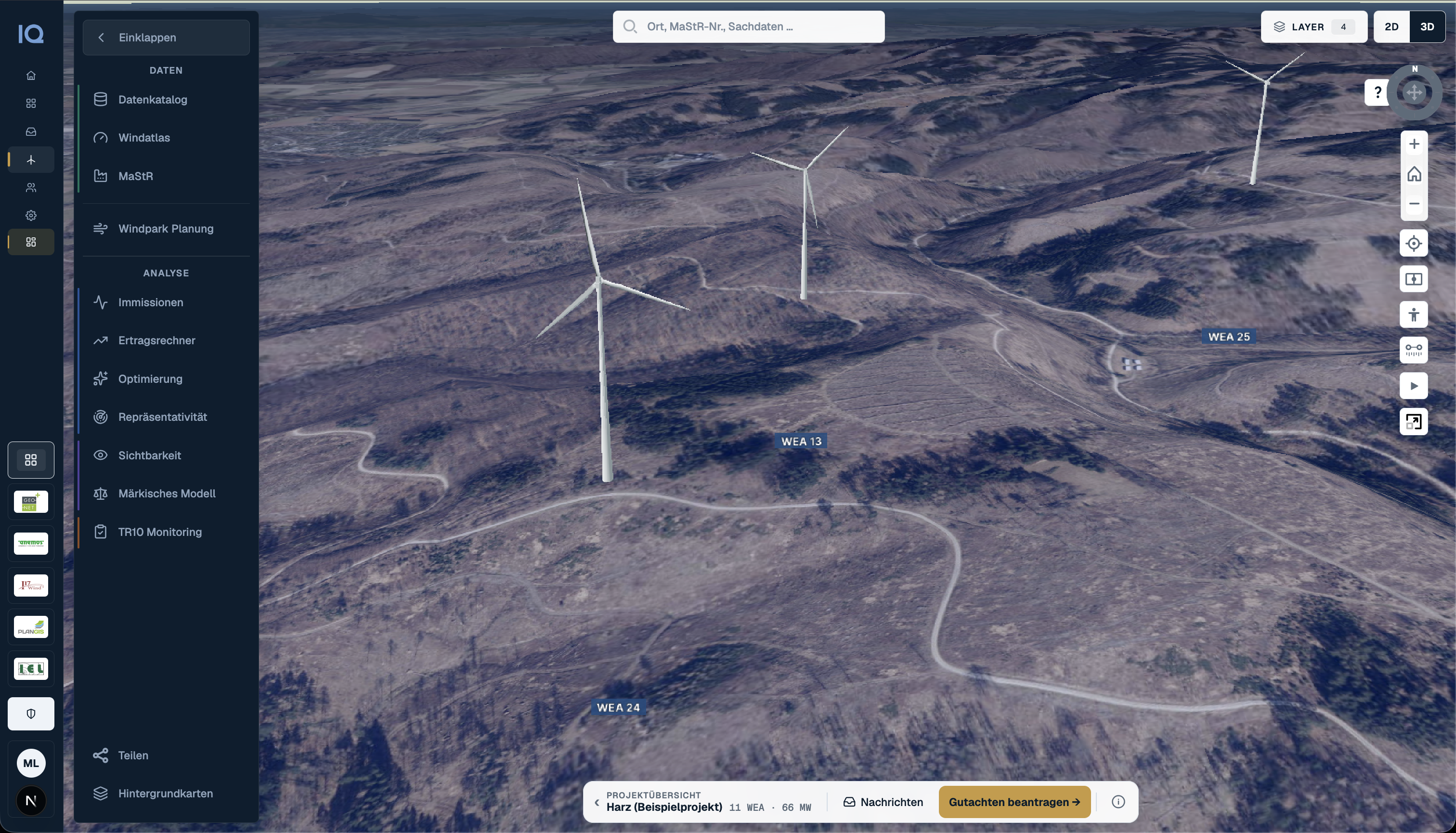The image size is (1456, 833).
Task: Click the search field for Ort, MaStR-Nr.
Action: pos(748,27)
